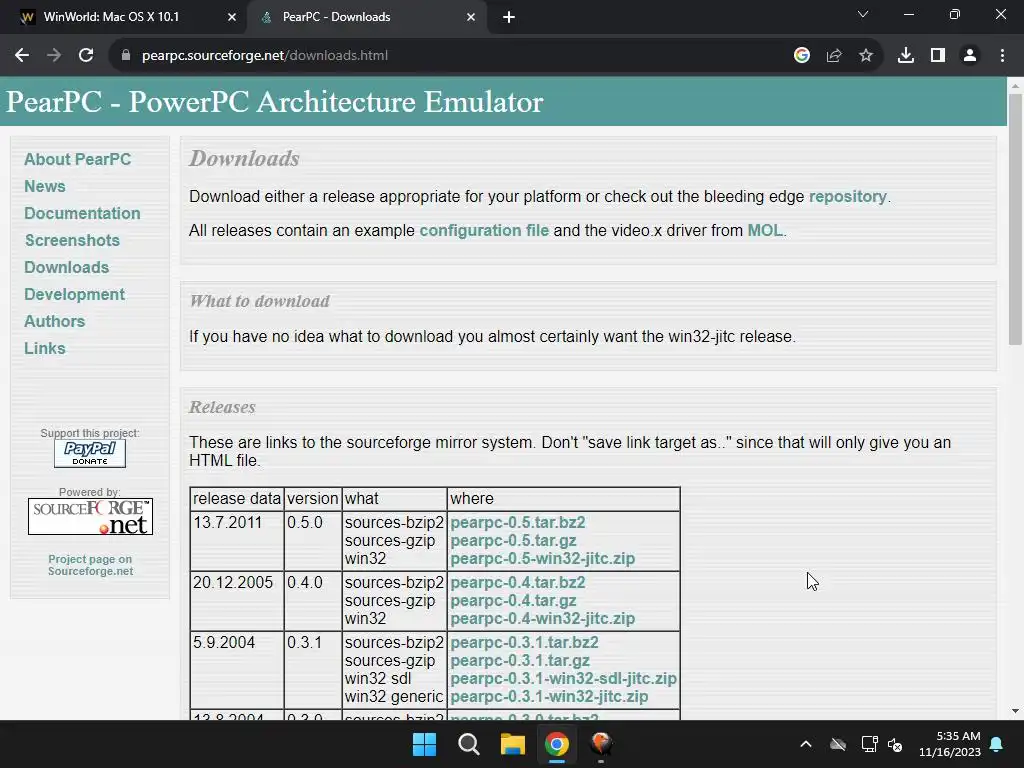Follow the MOL link
The width and height of the screenshot is (1024, 768).
point(765,231)
